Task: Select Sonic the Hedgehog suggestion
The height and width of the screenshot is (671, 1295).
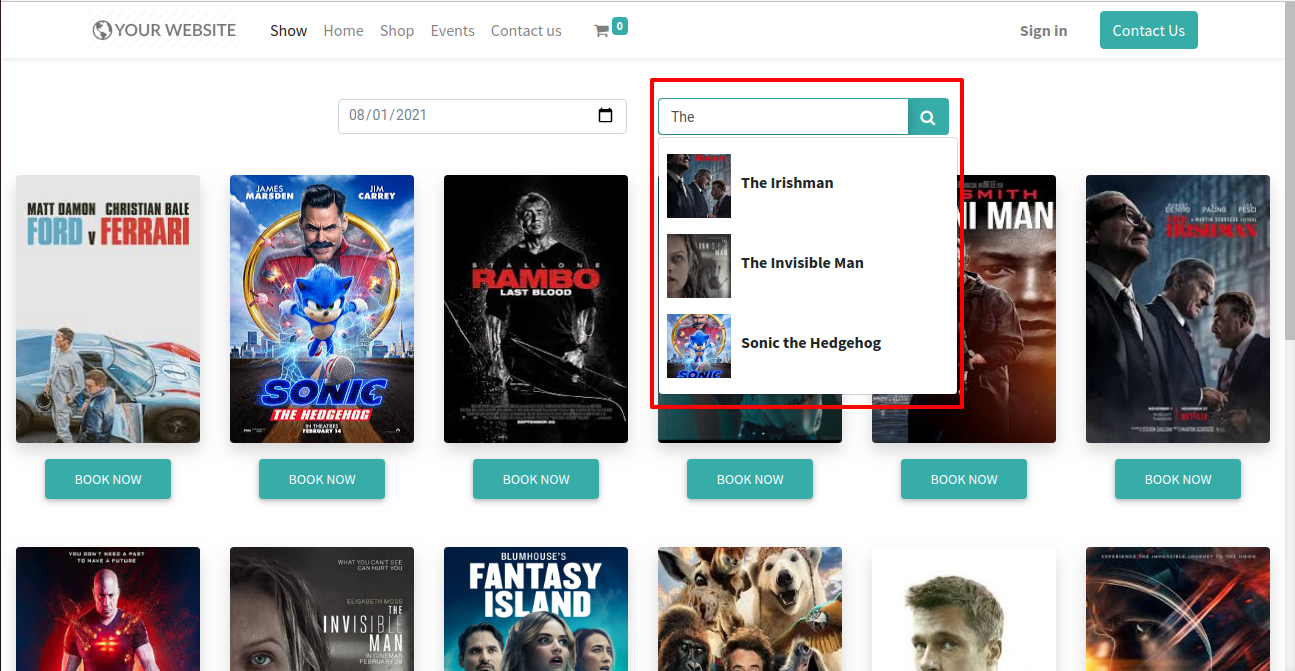Action: click(808, 346)
